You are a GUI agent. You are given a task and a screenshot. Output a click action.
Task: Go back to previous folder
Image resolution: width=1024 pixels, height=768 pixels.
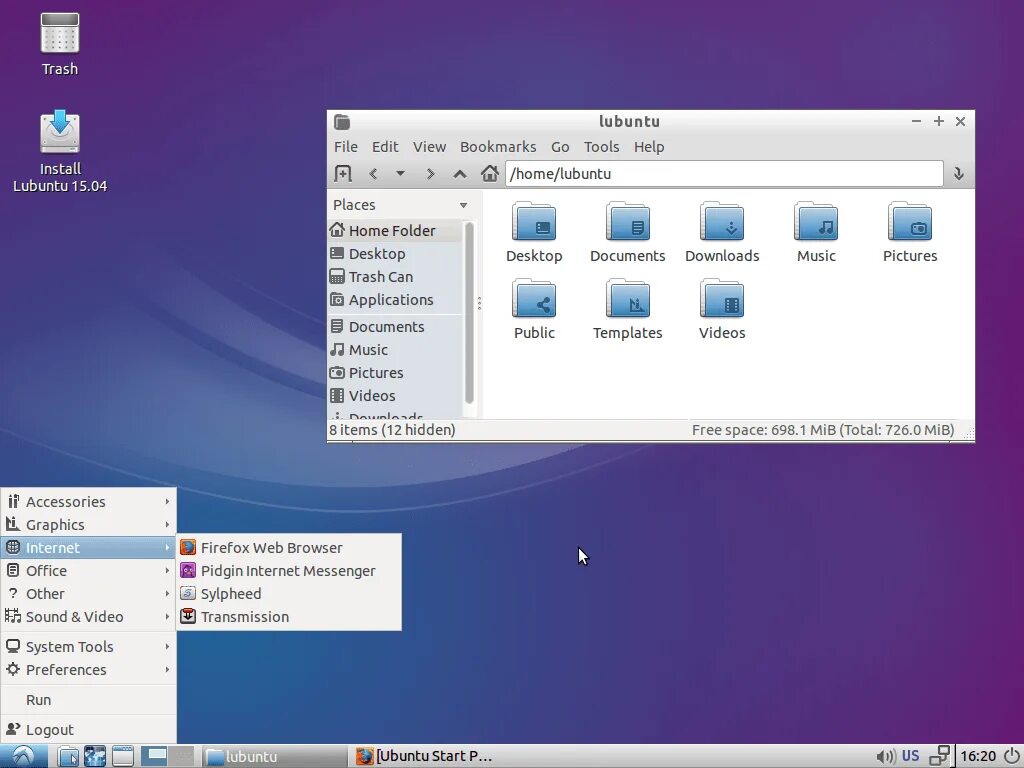(x=373, y=174)
